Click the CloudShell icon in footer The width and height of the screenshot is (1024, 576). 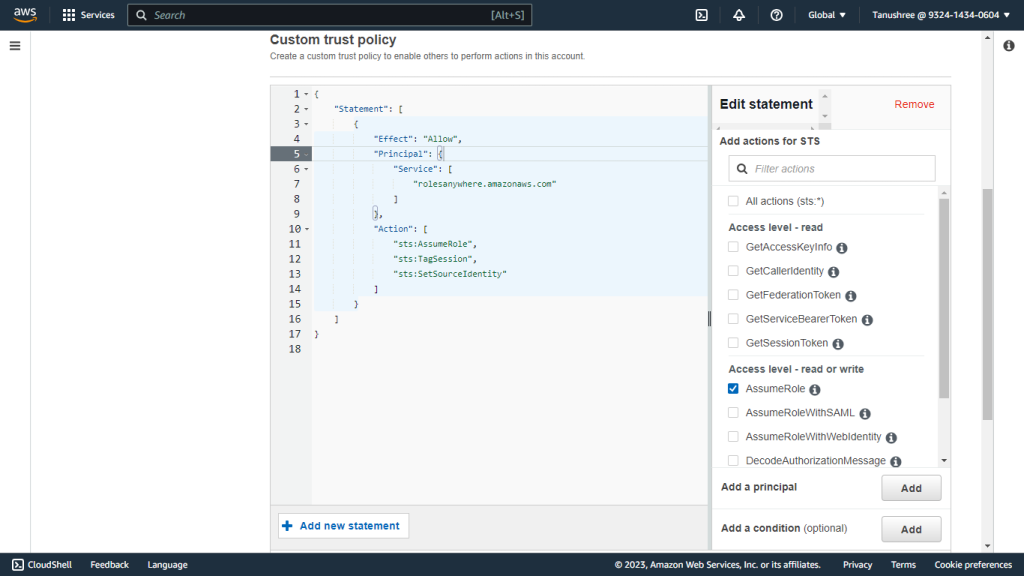click(18, 564)
